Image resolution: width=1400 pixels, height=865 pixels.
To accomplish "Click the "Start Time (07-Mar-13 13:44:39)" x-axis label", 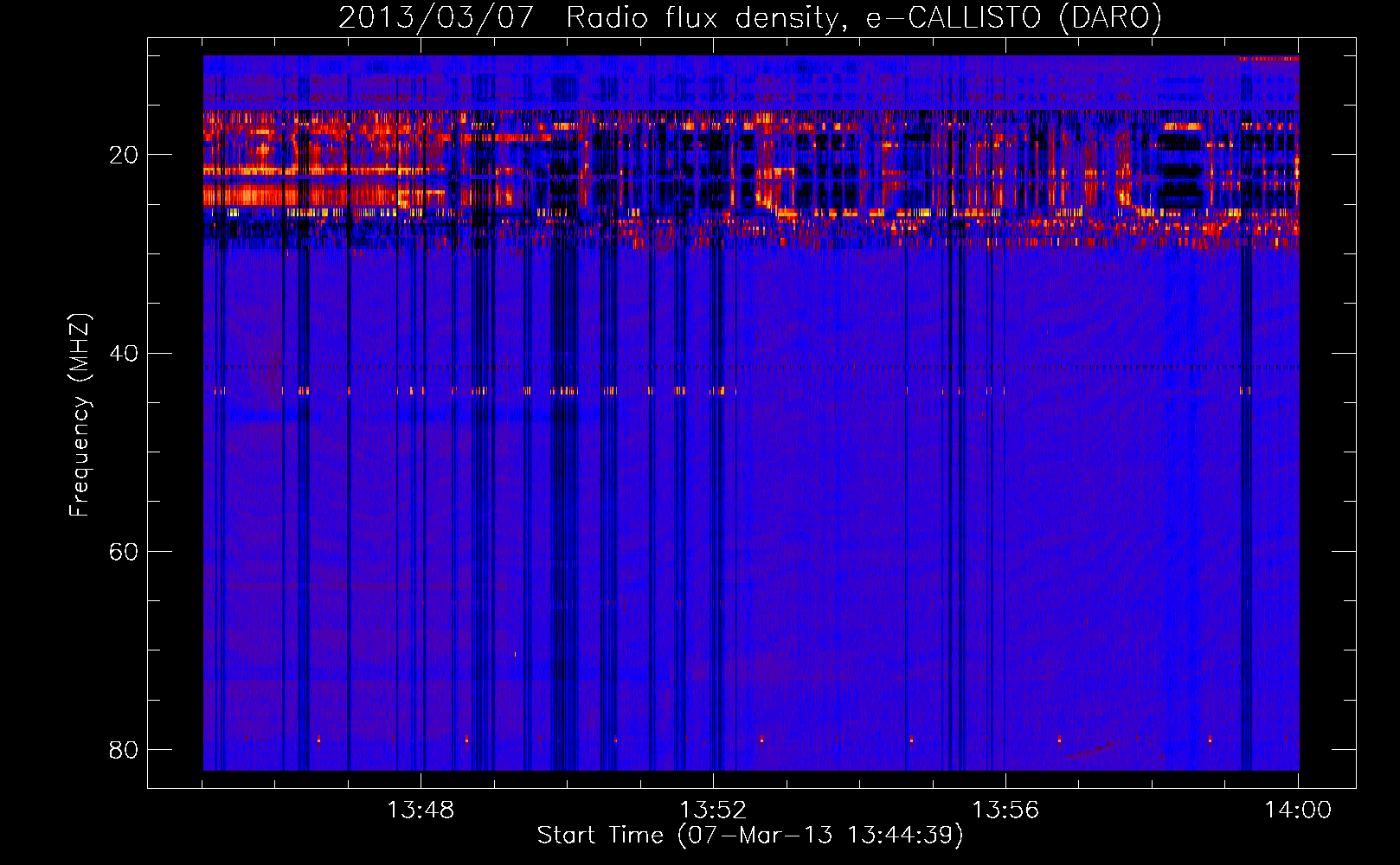I will point(750,836).
